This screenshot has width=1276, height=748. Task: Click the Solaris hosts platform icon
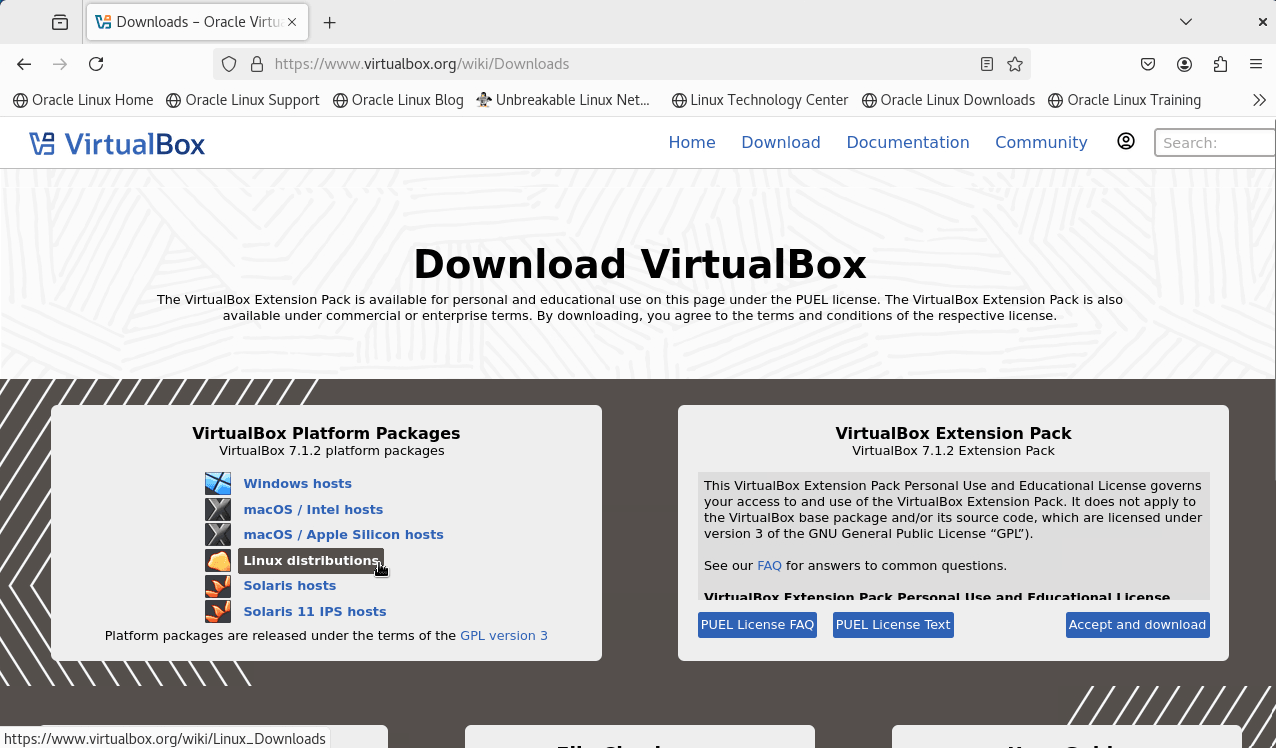pos(218,586)
